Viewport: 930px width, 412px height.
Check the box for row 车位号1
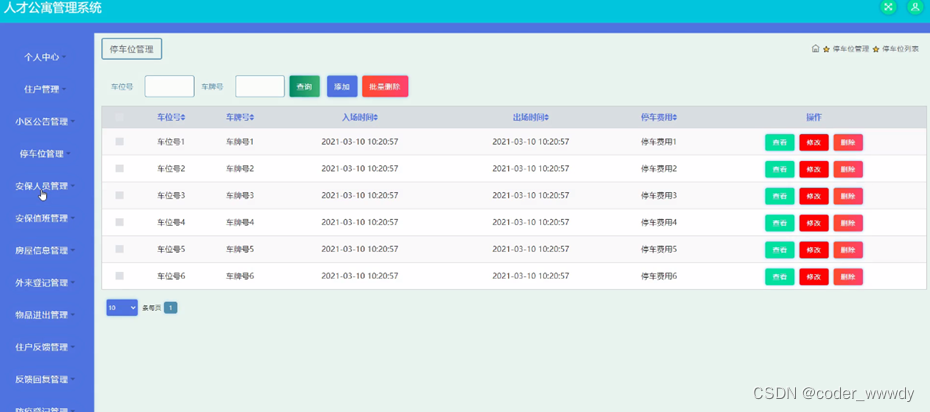pyautogui.click(x=119, y=142)
